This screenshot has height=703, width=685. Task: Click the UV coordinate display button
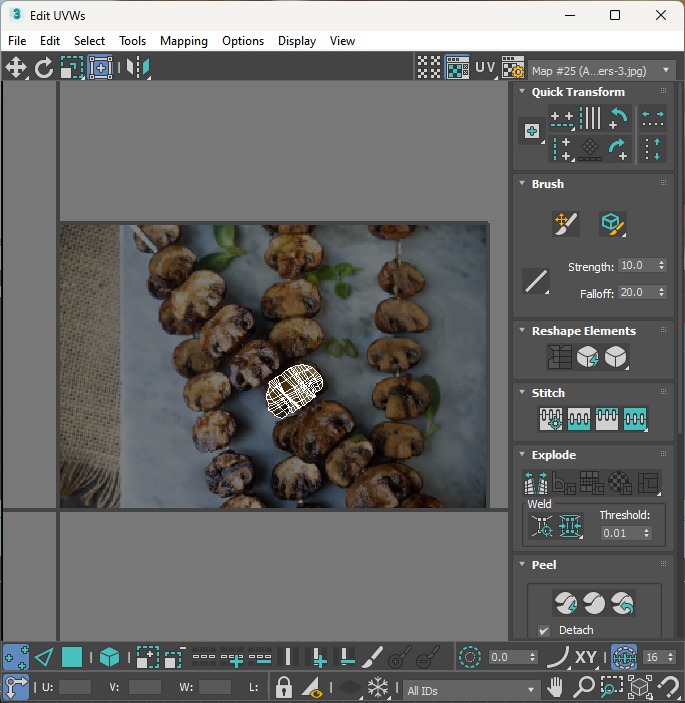pos(486,68)
